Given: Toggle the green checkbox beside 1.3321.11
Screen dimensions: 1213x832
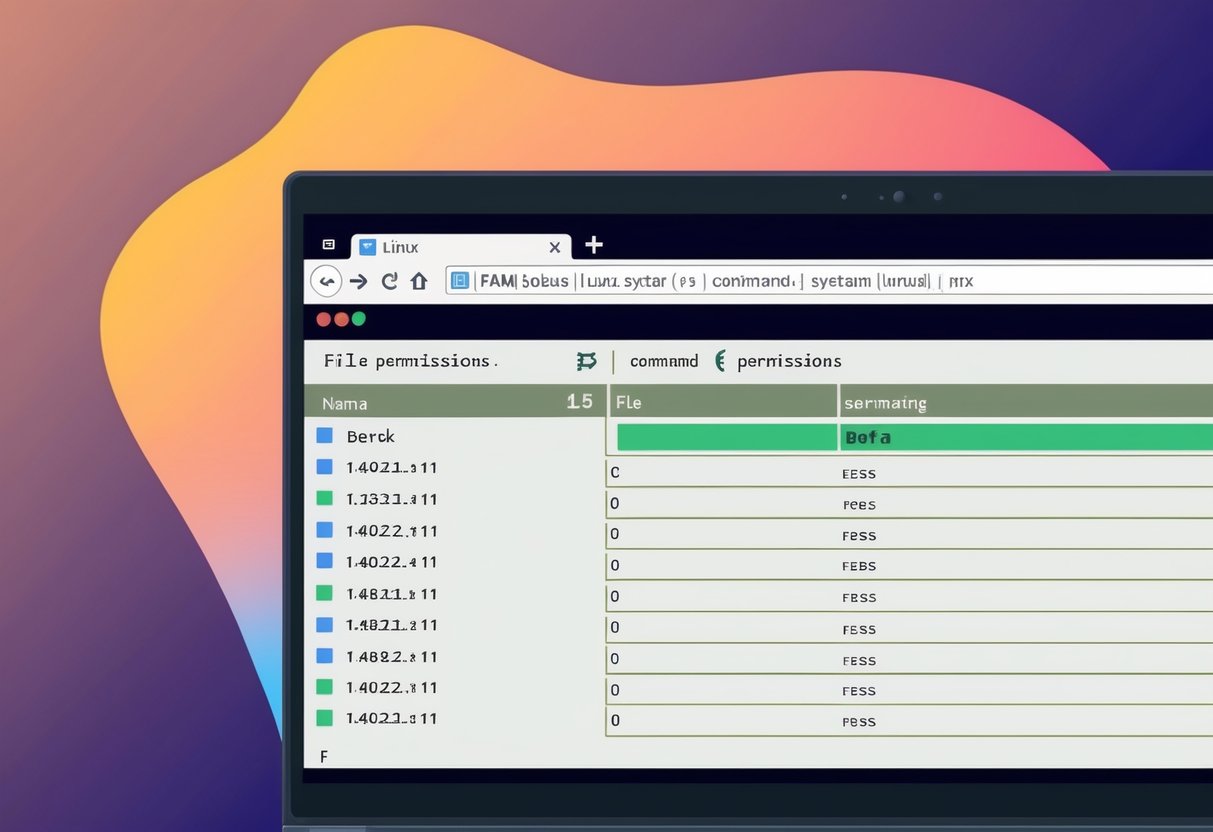Looking at the screenshot, I should (327, 498).
